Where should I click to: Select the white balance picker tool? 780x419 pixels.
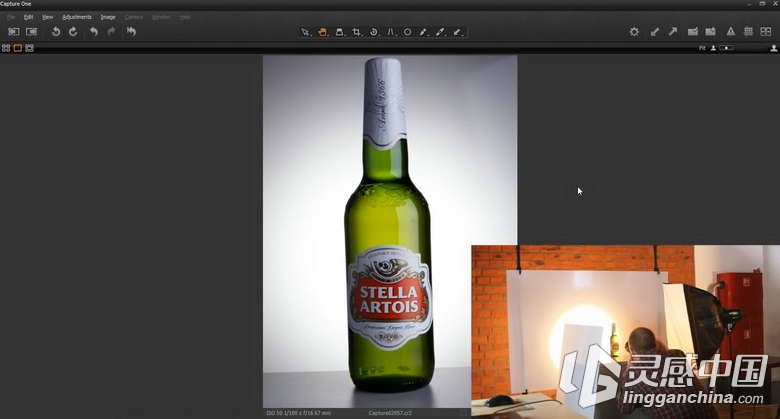point(424,32)
